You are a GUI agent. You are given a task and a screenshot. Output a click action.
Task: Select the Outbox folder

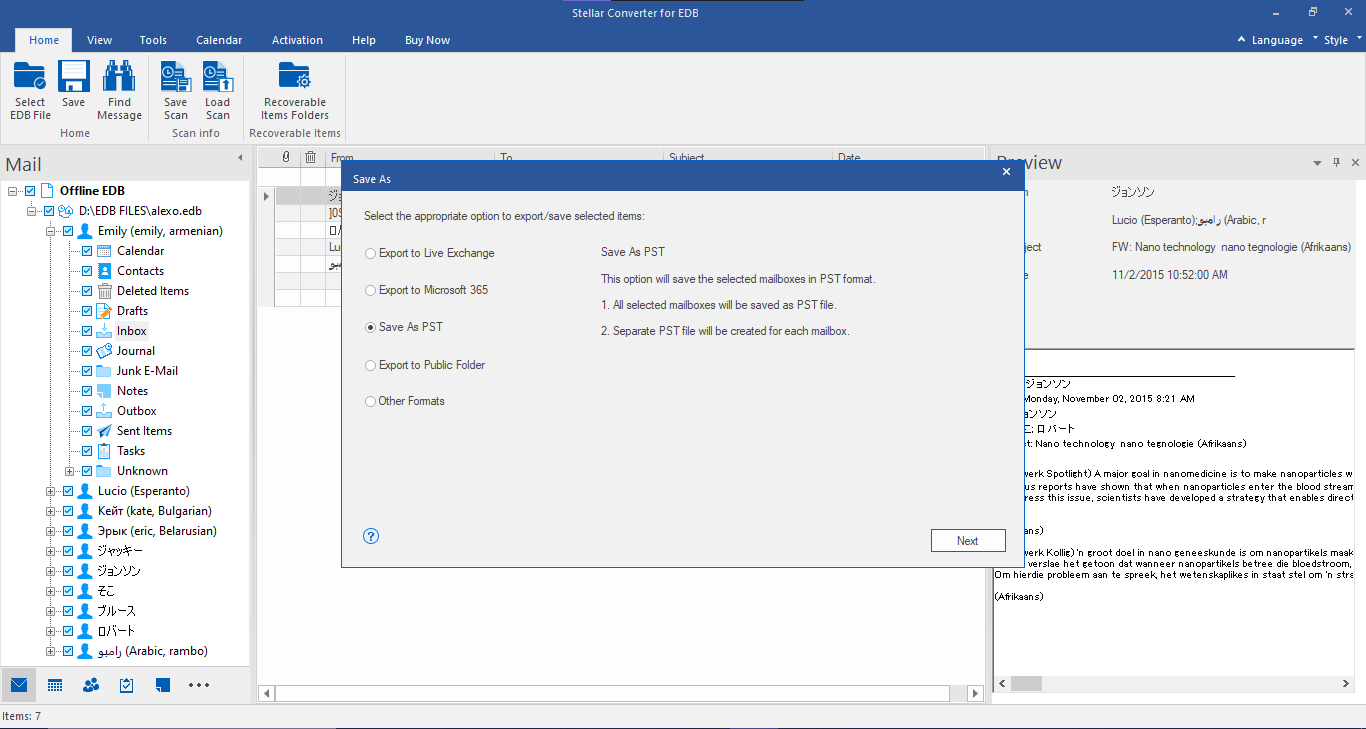[x=137, y=411]
